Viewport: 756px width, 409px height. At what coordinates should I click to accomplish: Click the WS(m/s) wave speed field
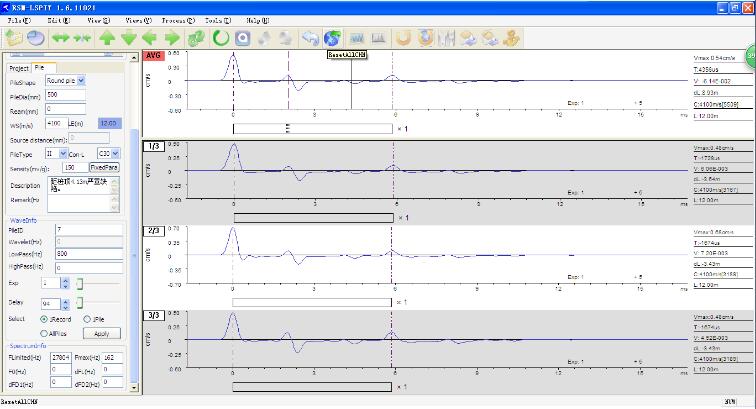(57, 123)
